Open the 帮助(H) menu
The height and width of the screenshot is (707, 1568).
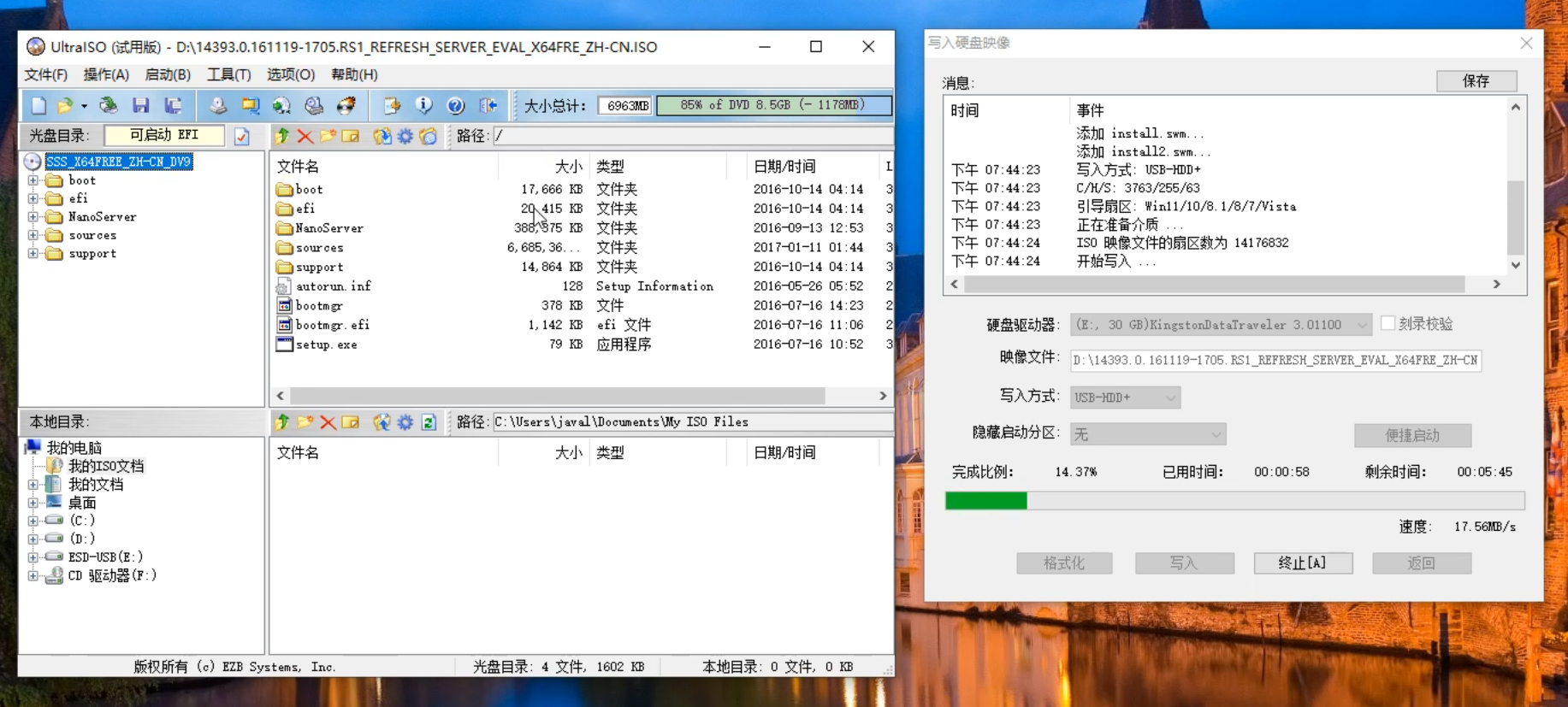point(354,74)
